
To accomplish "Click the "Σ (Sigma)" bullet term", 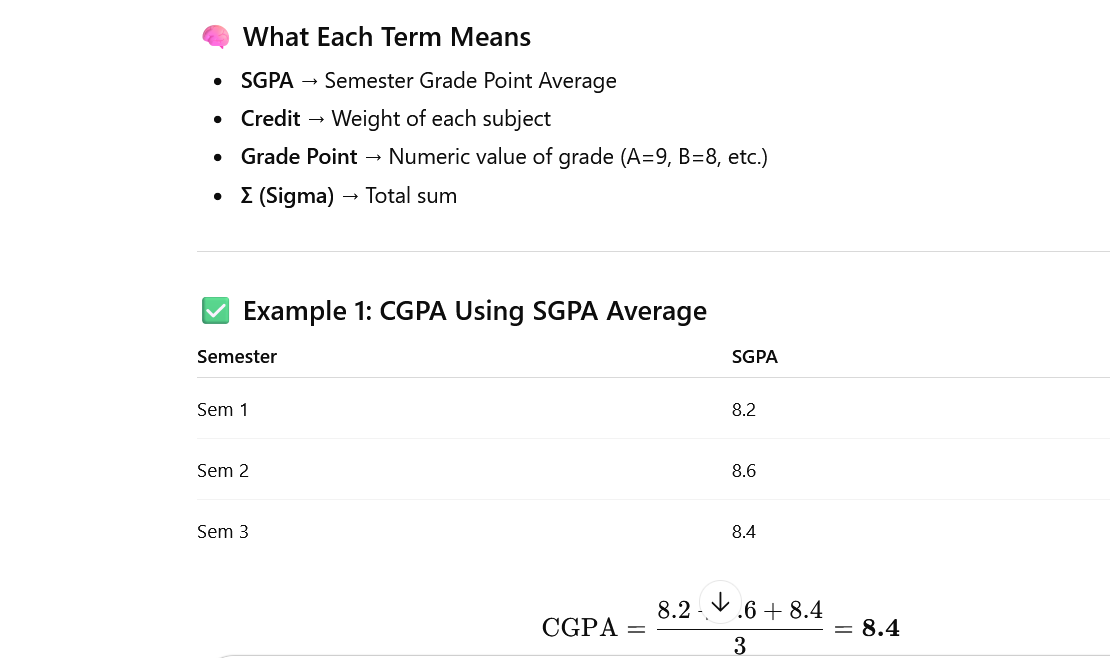I will point(287,196).
